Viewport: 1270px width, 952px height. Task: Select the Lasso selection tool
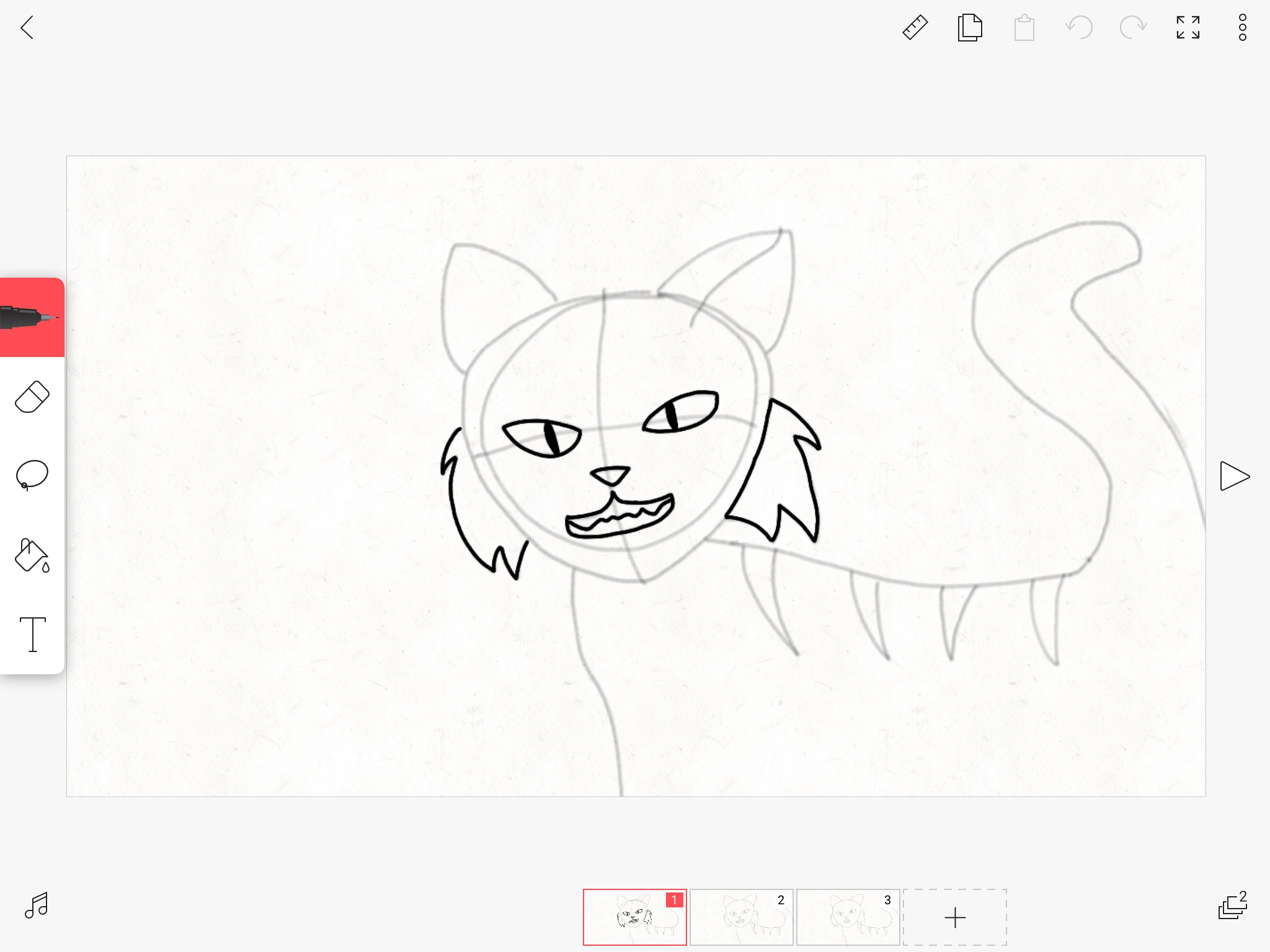coord(32,475)
